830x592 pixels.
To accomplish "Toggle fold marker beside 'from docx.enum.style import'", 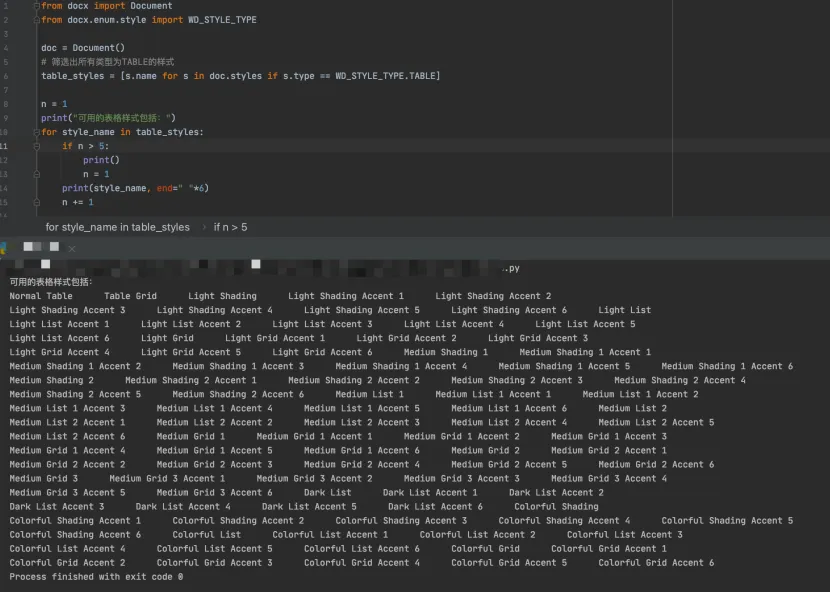I will click(x=37, y=20).
